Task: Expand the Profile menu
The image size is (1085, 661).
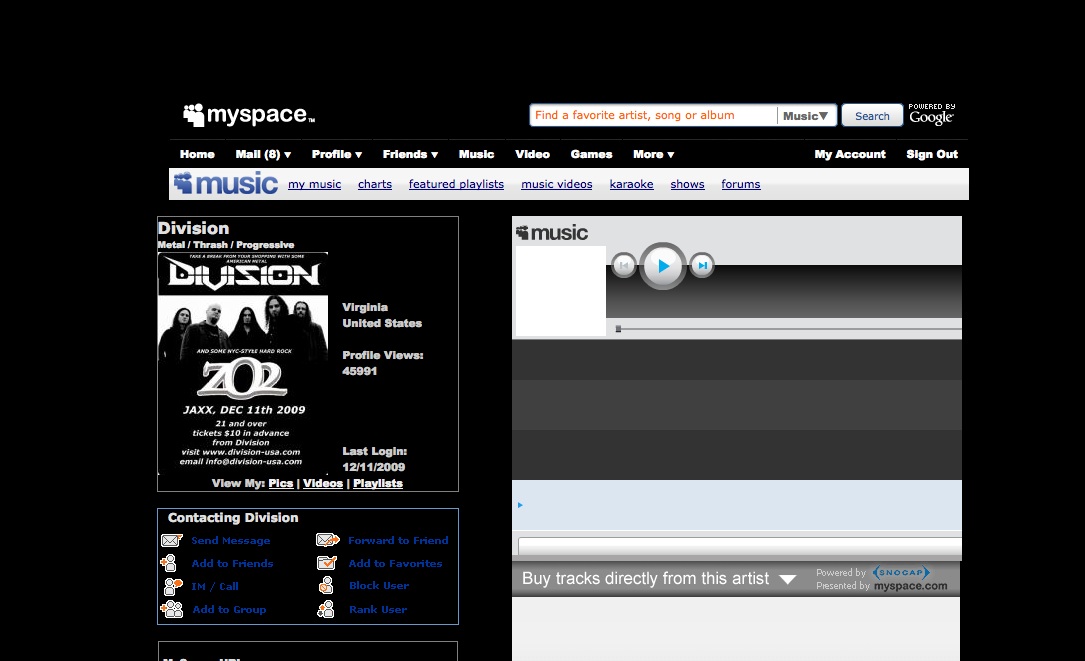Action: coord(337,154)
